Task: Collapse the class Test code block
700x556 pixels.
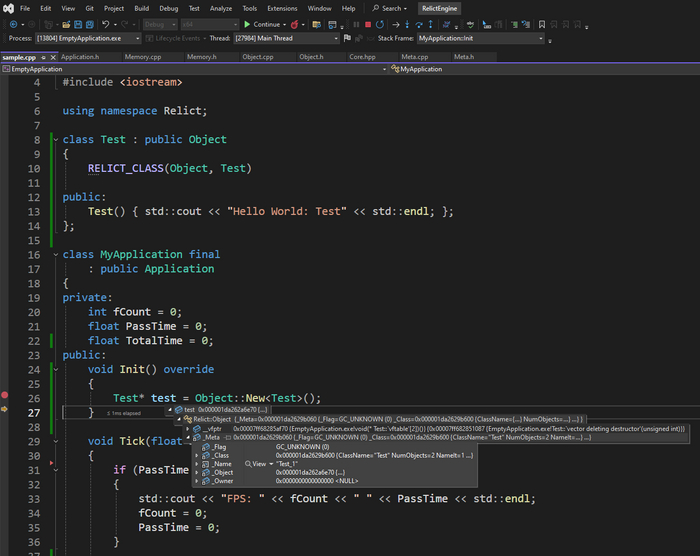Action: click(54, 140)
